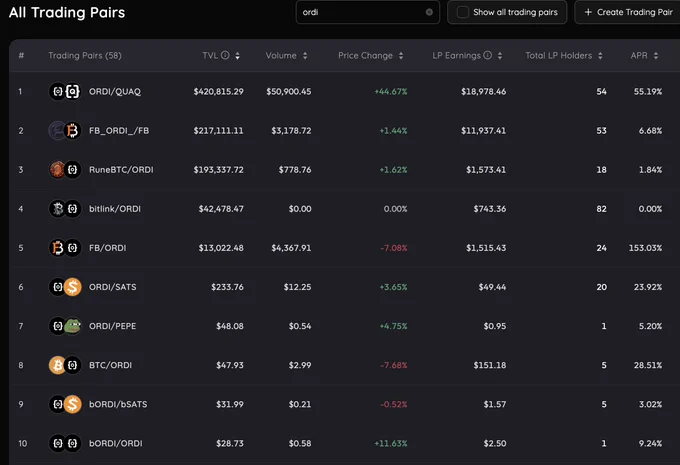Open the ORDI/QUAQ trading pair
The width and height of the screenshot is (680, 465).
tap(115, 92)
